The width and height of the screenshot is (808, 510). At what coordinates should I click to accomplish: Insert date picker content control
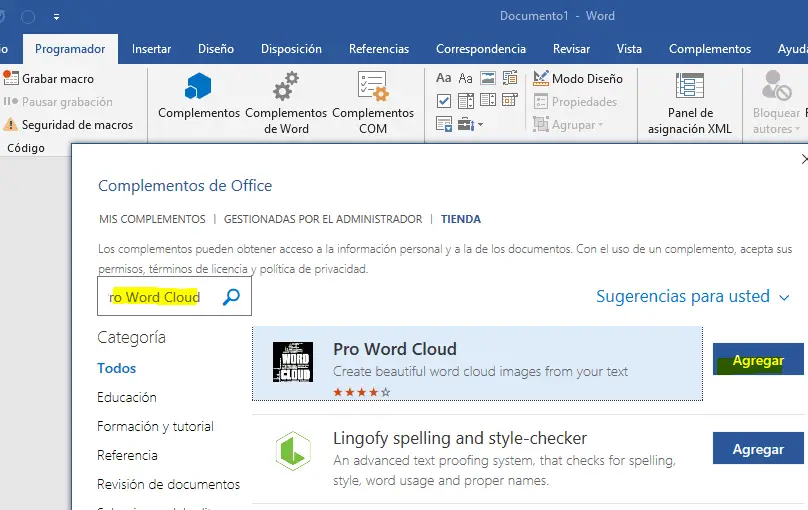(510, 100)
